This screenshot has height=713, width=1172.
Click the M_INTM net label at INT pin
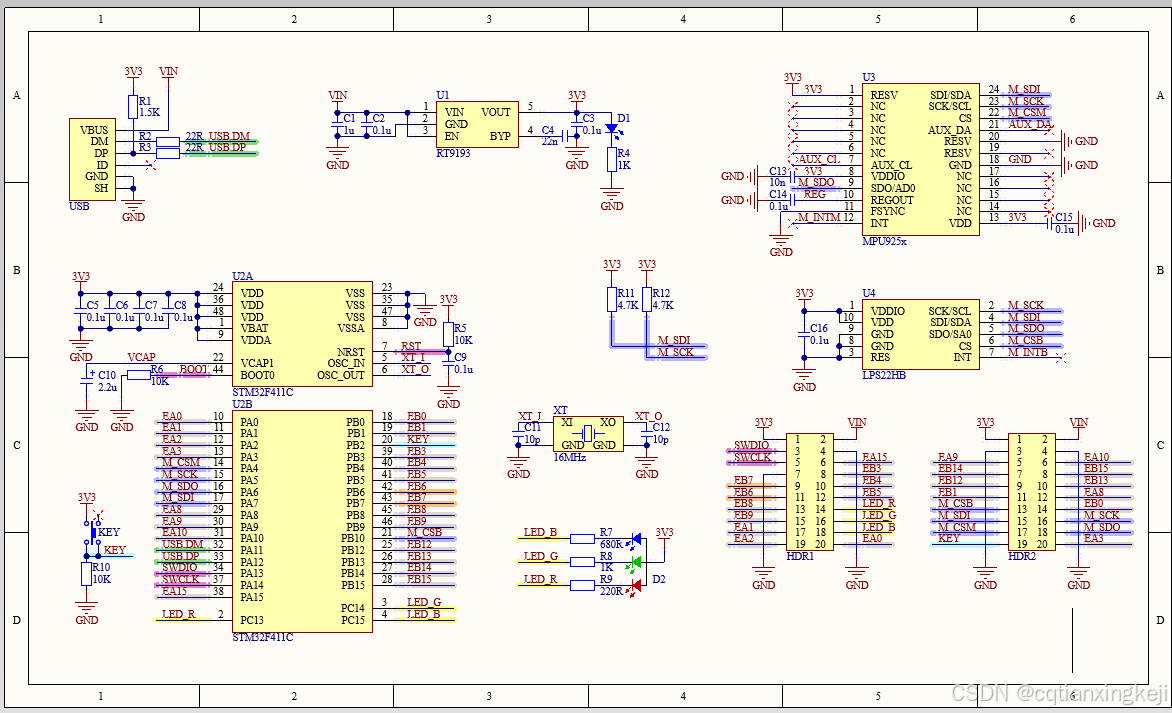pos(818,217)
